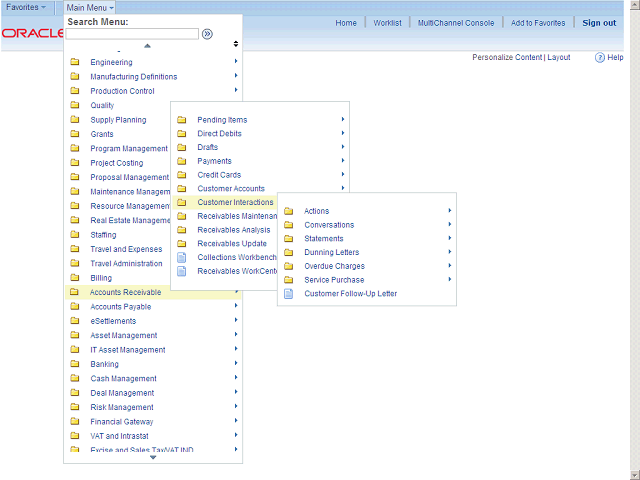Image resolution: width=640 pixels, height=480 pixels.
Task: Click the Sign out link
Action: point(599,23)
